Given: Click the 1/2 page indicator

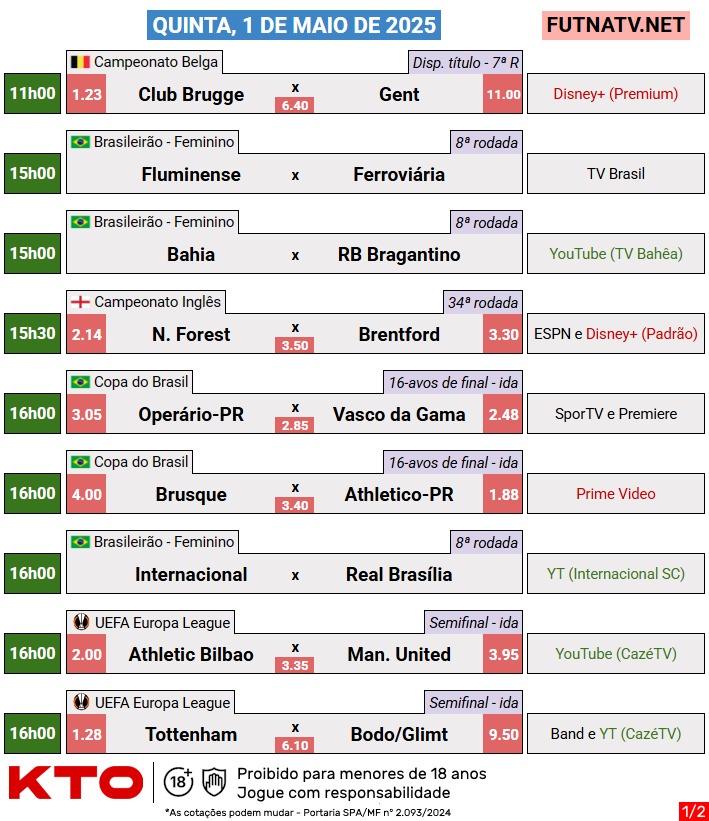Looking at the screenshot, I should click(x=694, y=811).
